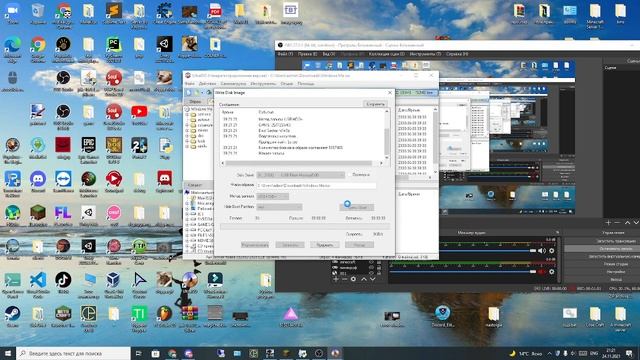Image resolution: width=640 pixels, height=360 pixels.
Task: Show hidden tray icons chevron on taskbar
Action: (549, 353)
